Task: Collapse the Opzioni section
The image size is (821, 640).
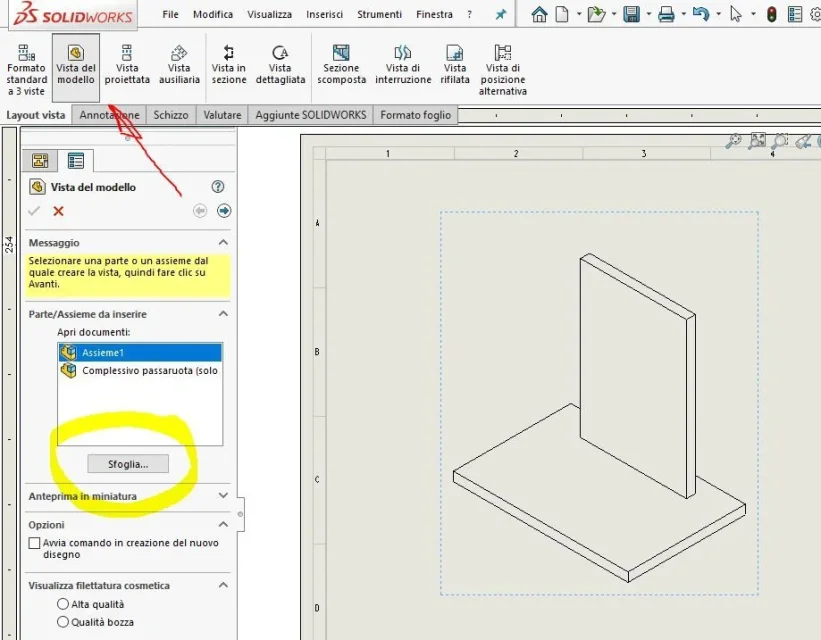Action: tap(223, 524)
